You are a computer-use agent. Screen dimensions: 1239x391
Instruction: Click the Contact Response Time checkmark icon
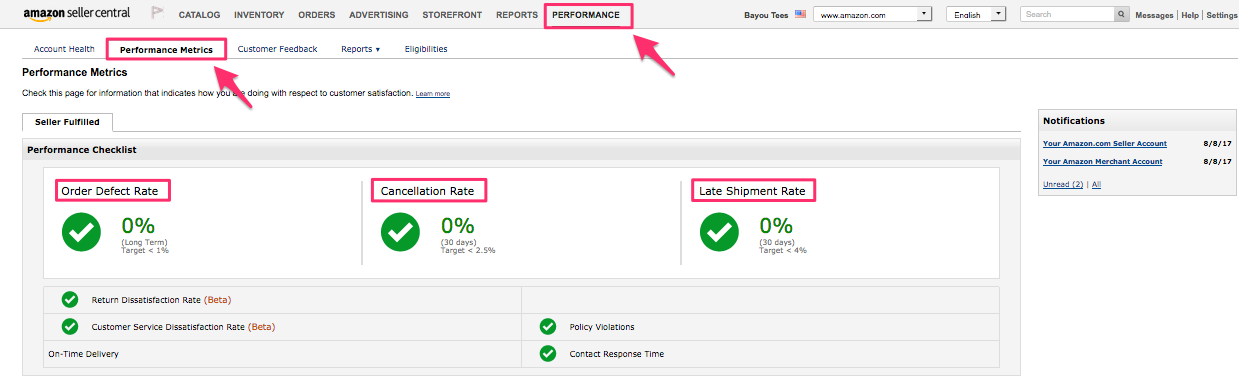tap(548, 353)
